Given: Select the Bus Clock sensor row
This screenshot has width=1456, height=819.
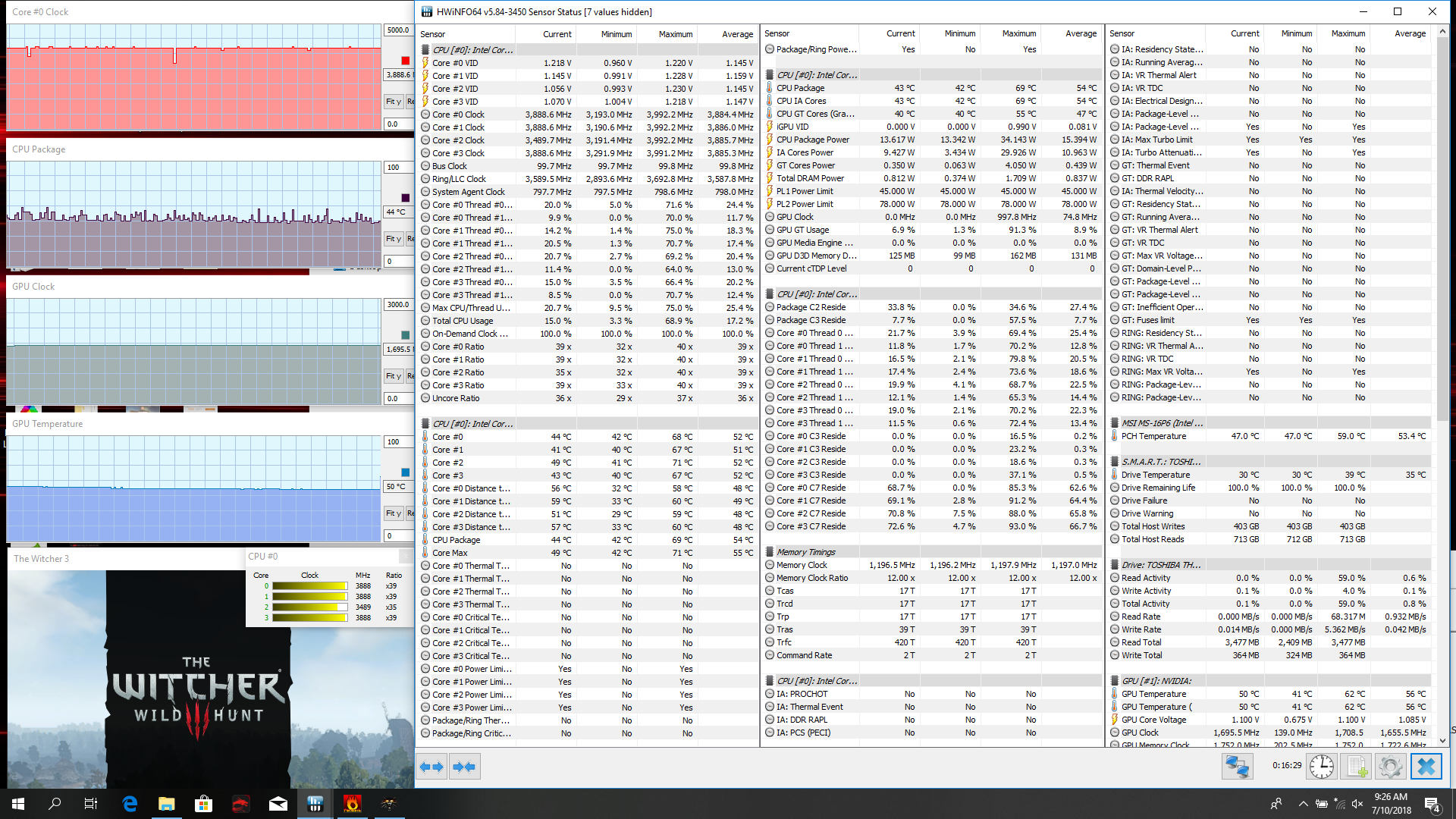Looking at the screenshot, I should coord(588,166).
